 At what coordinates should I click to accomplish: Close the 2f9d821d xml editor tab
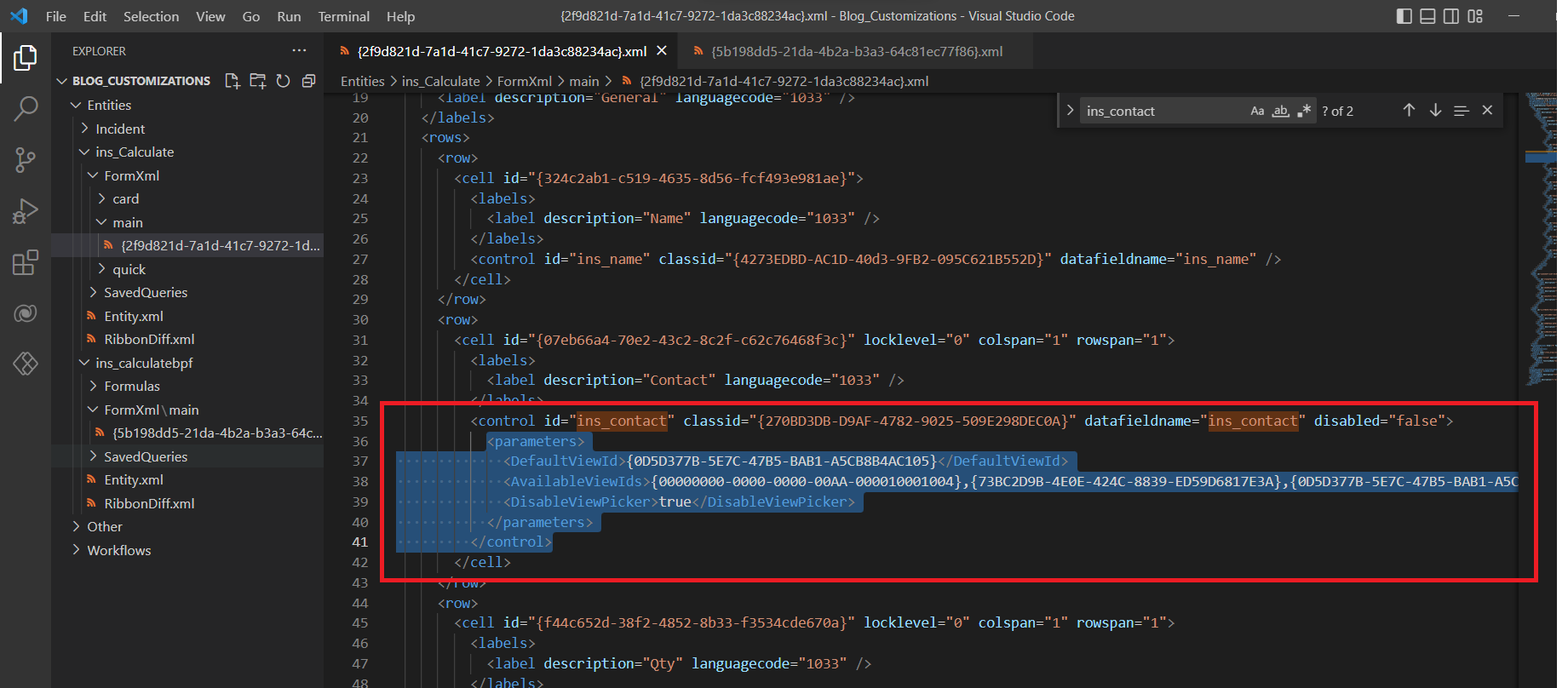662,51
